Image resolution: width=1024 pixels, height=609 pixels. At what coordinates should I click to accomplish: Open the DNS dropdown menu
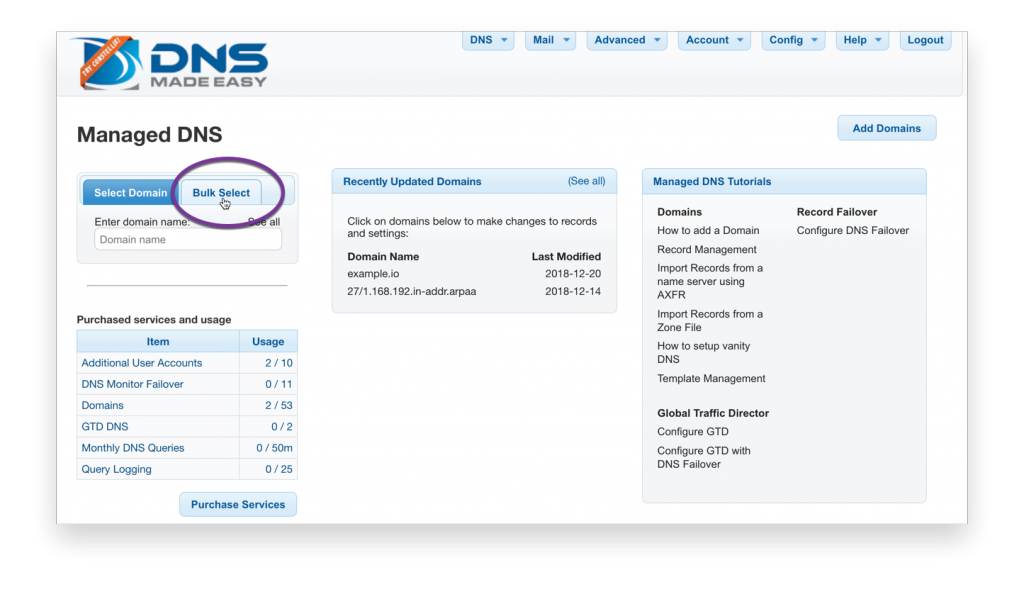(x=488, y=40)
